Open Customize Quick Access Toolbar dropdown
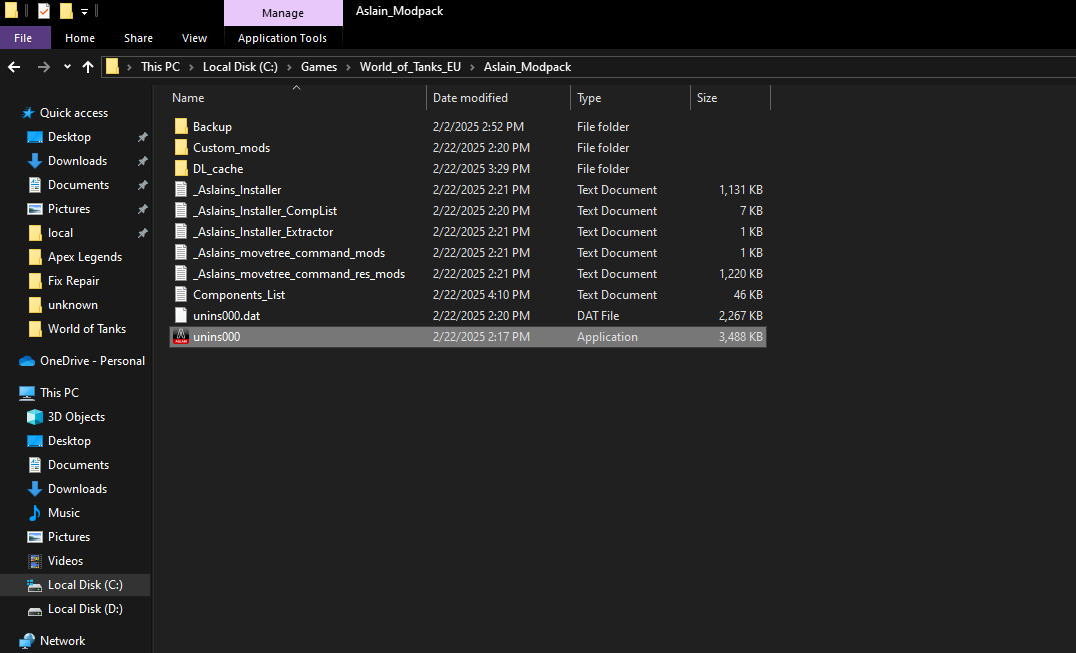Image resolution: width=1076 pixels, height=653 pixels. pyautogui.click(x=84, y=11)
